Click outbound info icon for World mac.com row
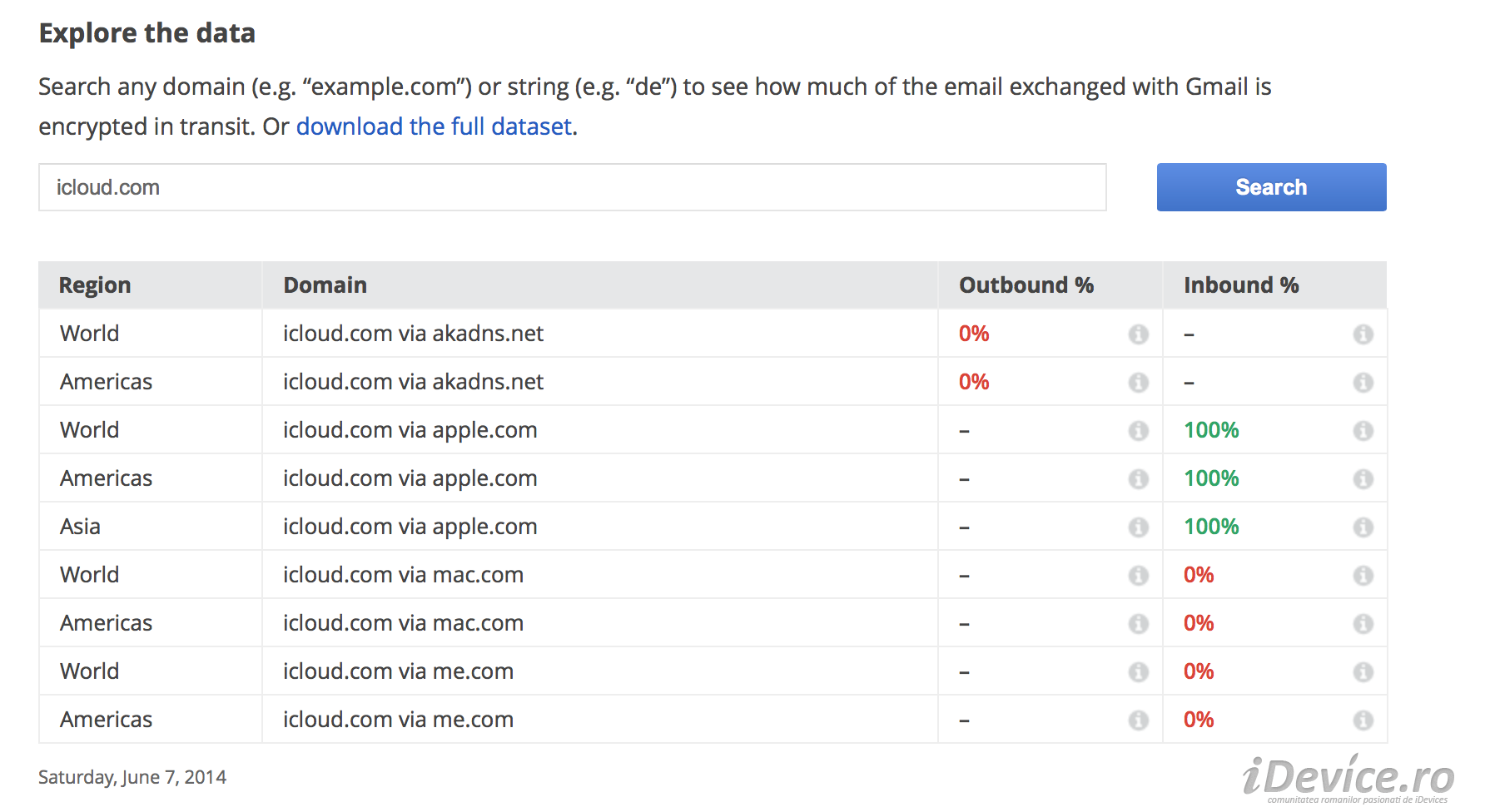The image size is (1490, 812). pos(1138,576)
